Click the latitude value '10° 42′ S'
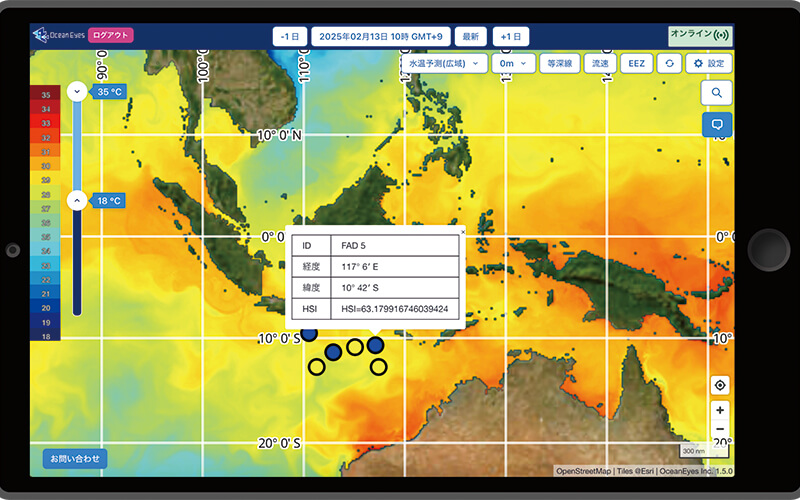The width and height of the screenshot is (800, 500). point(360,288)
